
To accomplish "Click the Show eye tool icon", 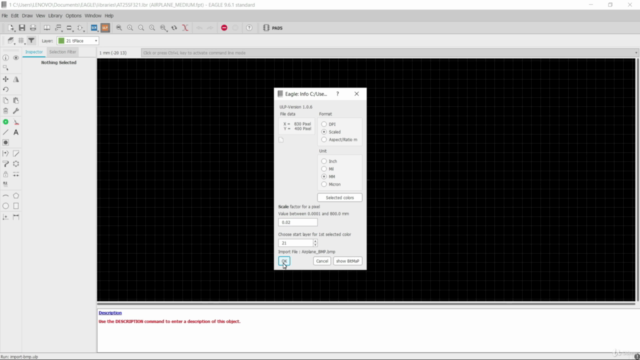I will click(16, 58).
